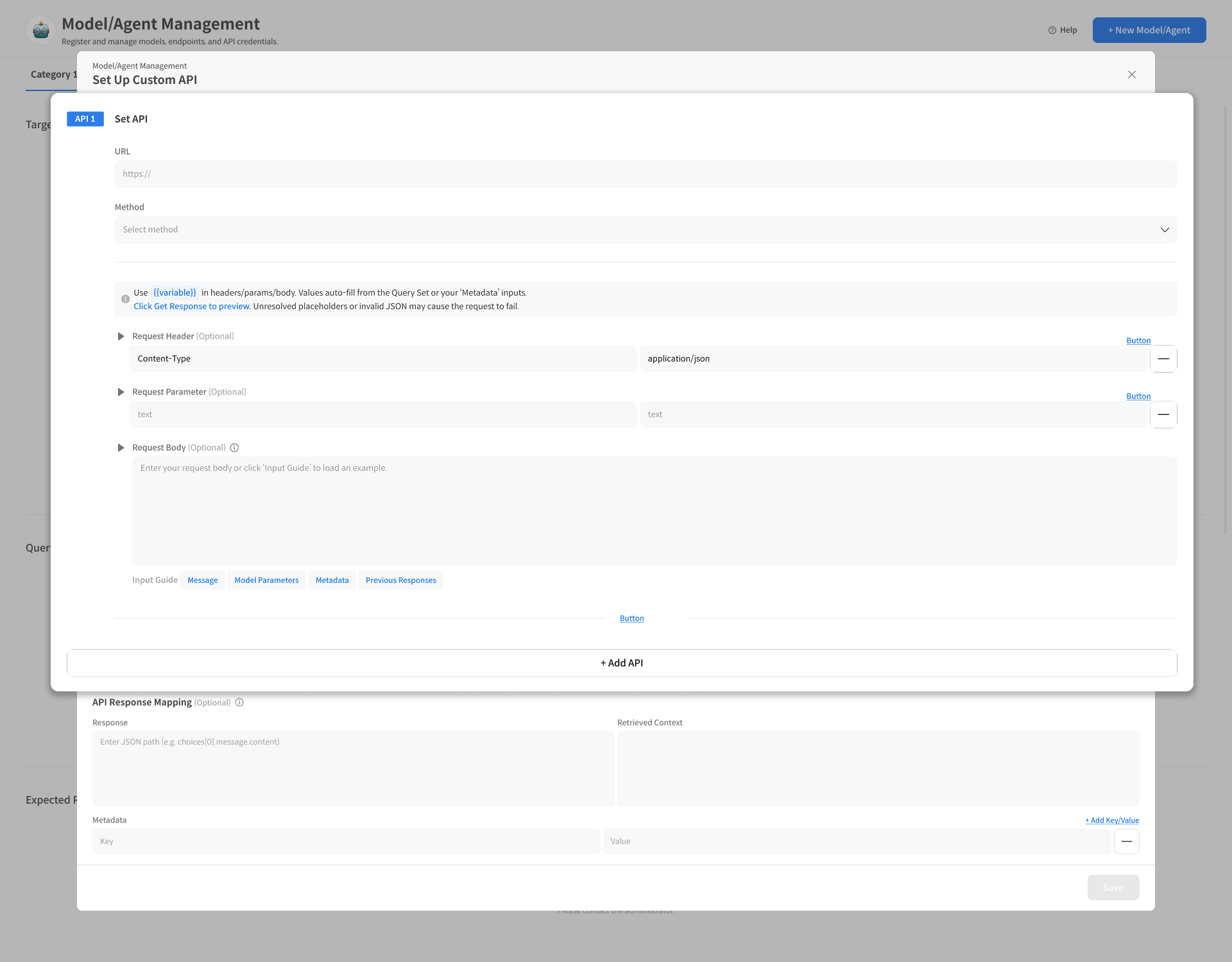Select the Message input guide tab
Viewport: 1232px width, 962px height.
[x=202, y=580]
